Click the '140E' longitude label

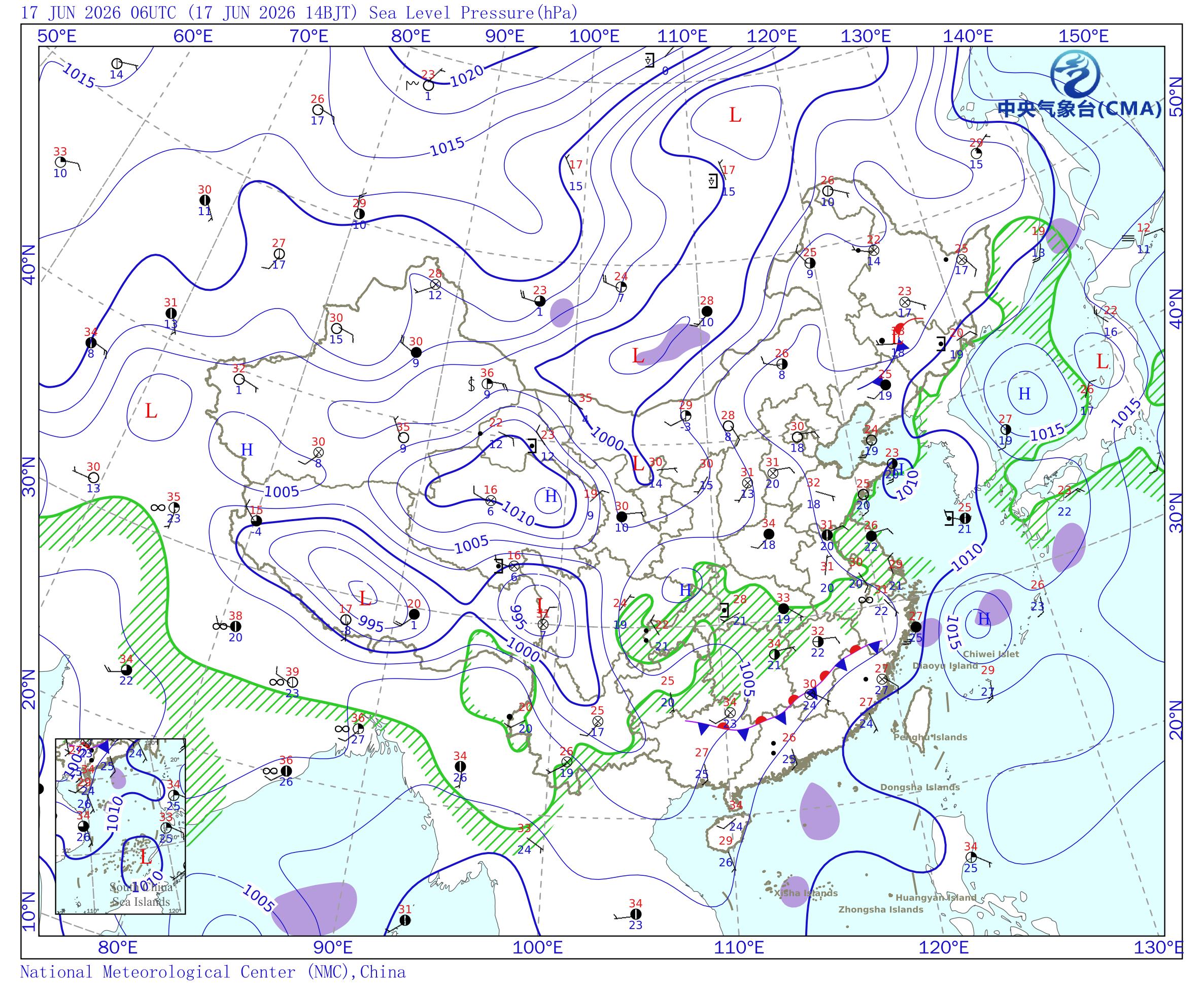(x=968, y=37)
